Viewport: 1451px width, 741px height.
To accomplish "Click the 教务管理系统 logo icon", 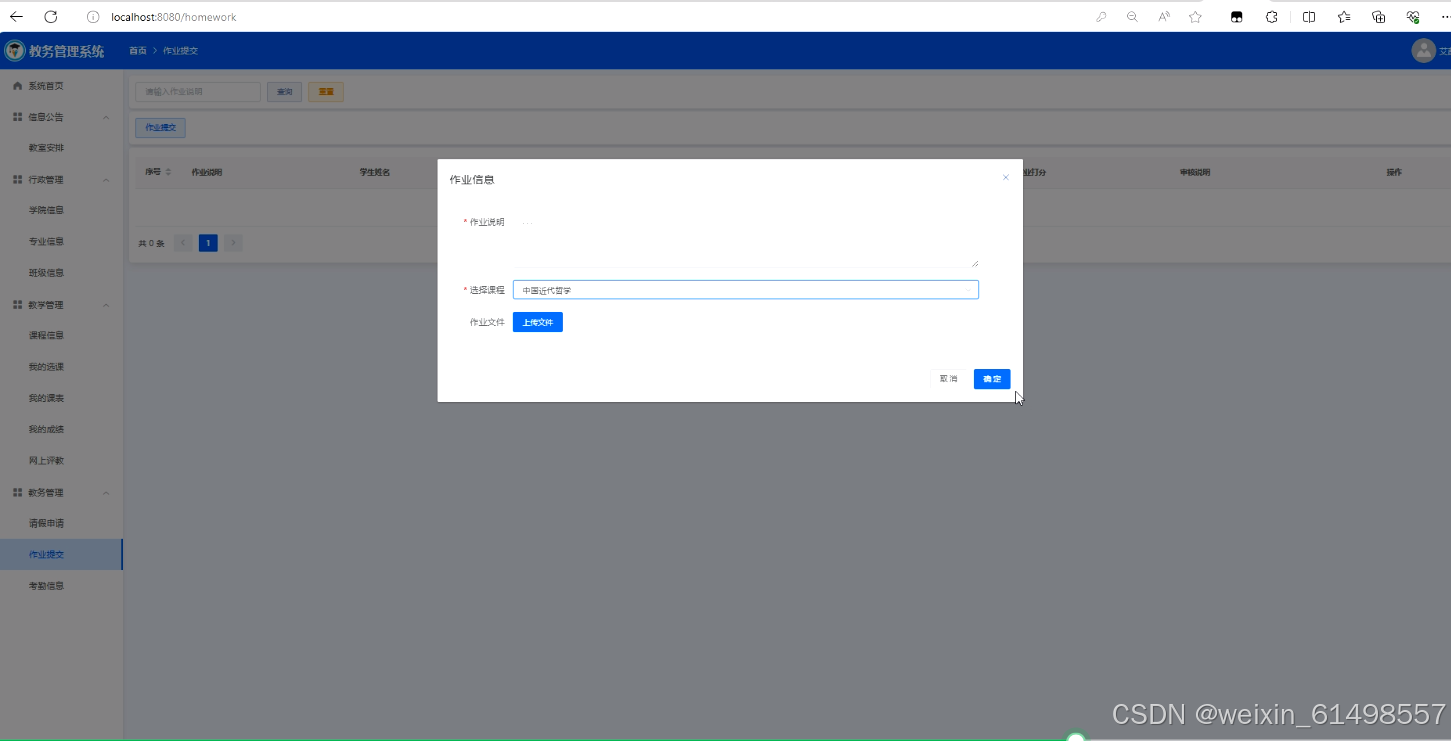I will click(x=14, y=50).
